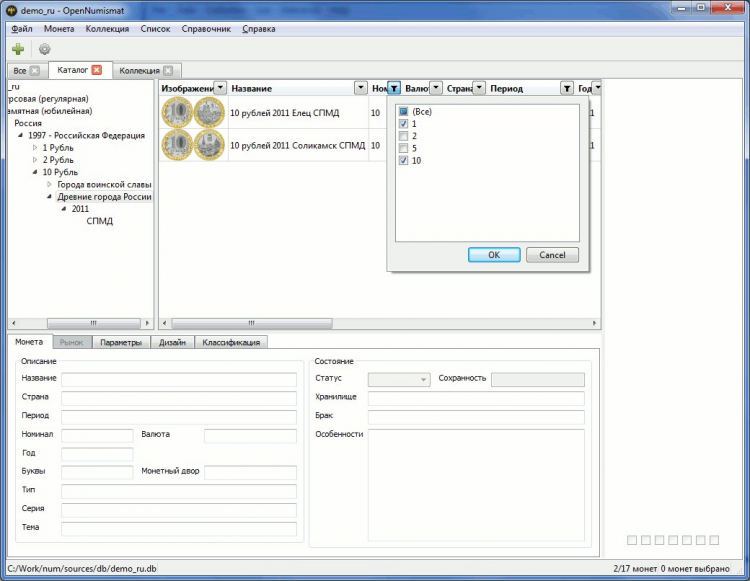Select the Соликамск coin image thumbnail
The image size is (750, 581).
click(193, 145)
